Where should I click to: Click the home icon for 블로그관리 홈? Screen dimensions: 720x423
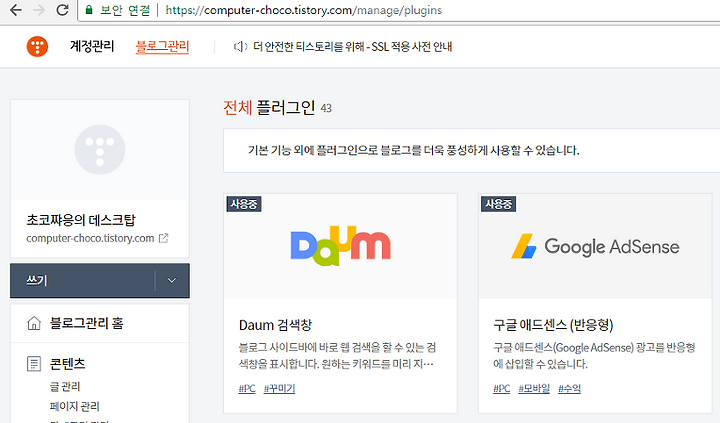click(34, 323)
